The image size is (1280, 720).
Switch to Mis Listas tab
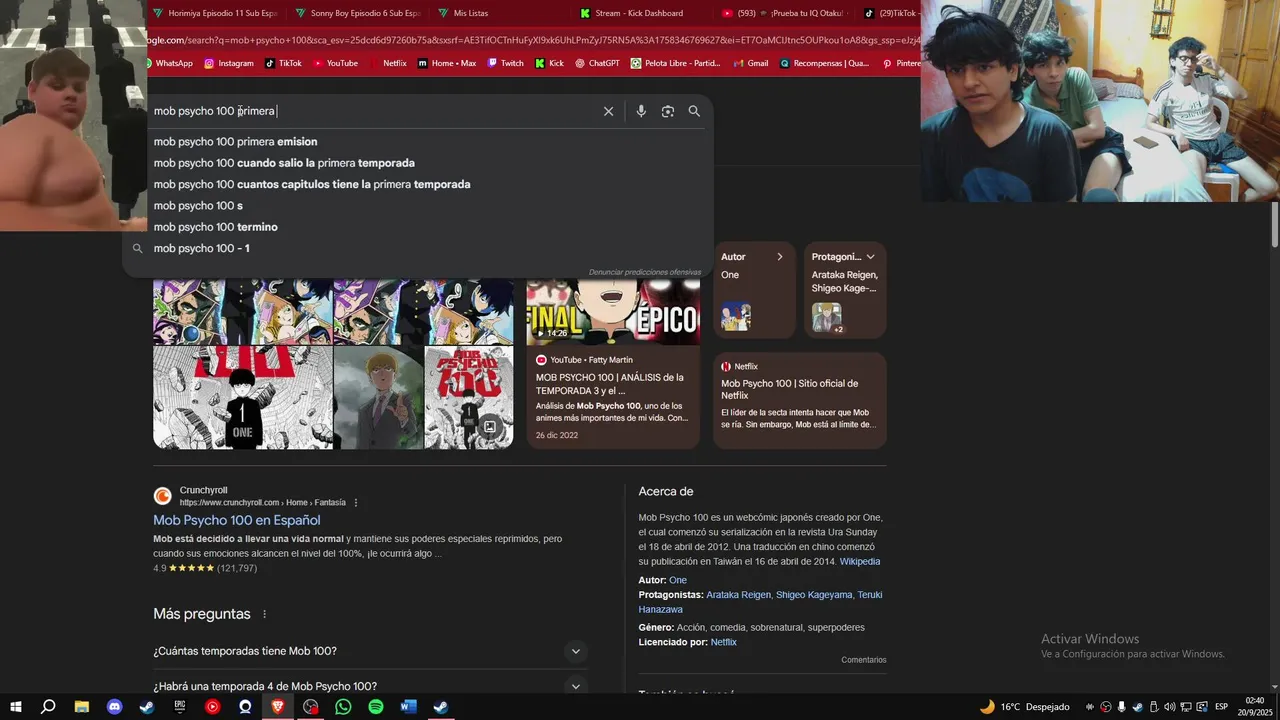(x=500, y=13)
